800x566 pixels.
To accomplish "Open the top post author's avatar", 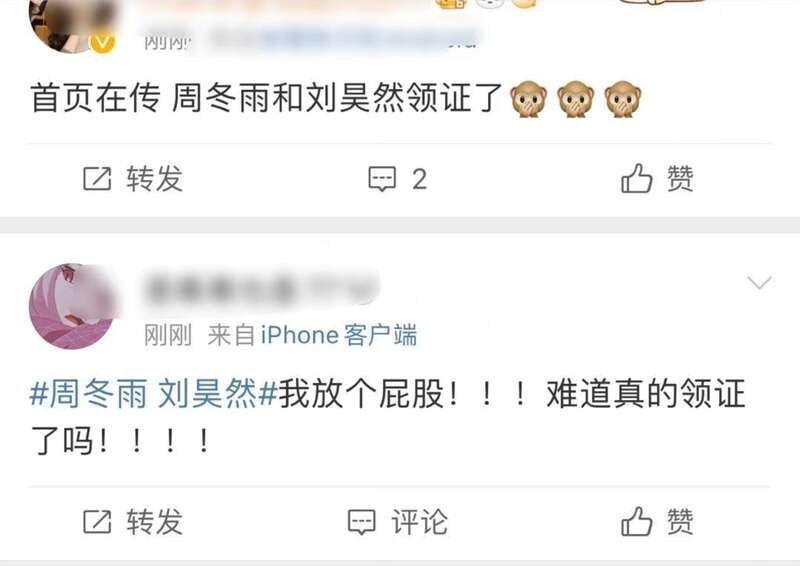I will click(x=72, y=26).
